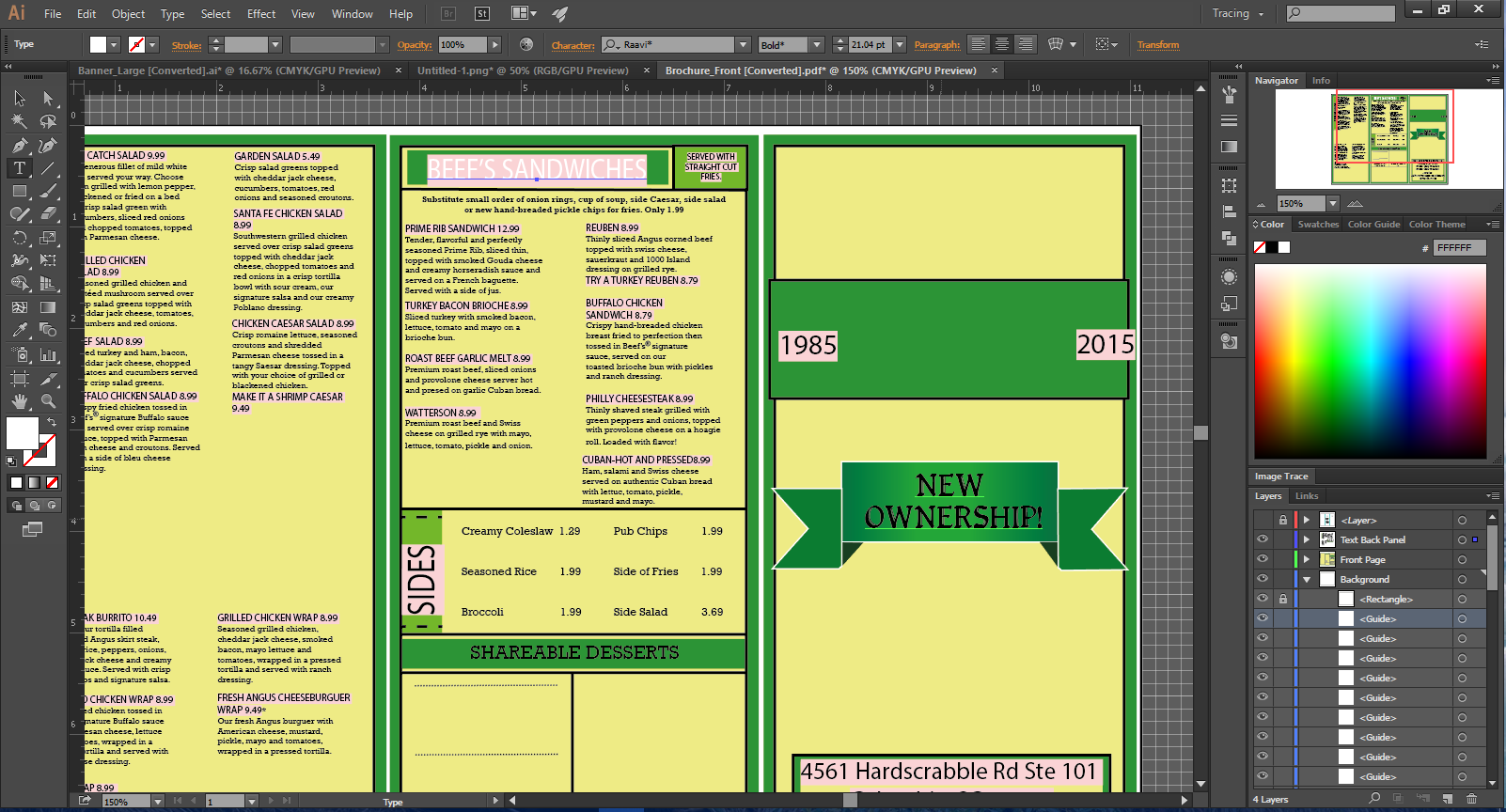Select the Rotate tool

(19, 238)
